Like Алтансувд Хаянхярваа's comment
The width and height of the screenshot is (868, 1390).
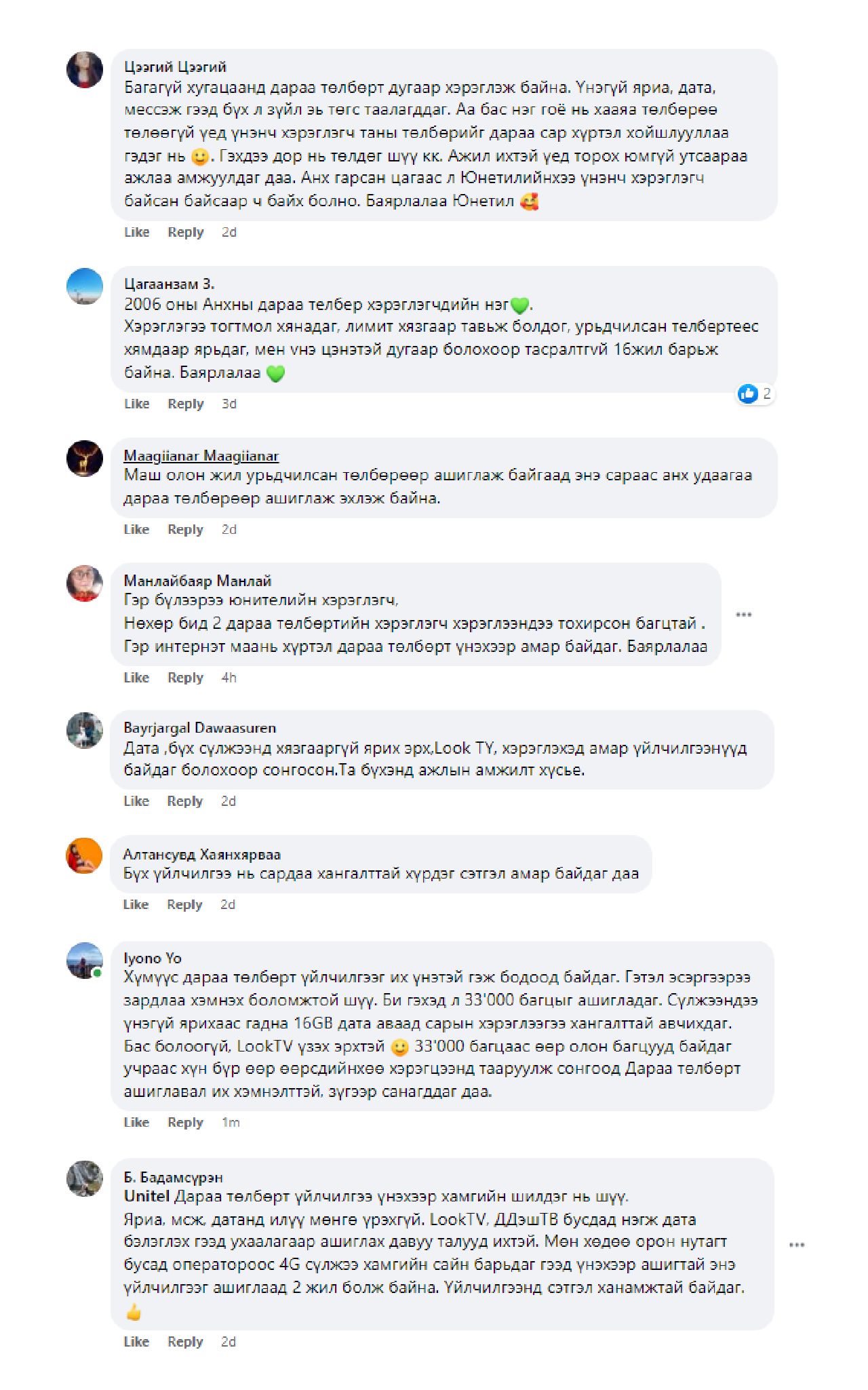(136, 904)
